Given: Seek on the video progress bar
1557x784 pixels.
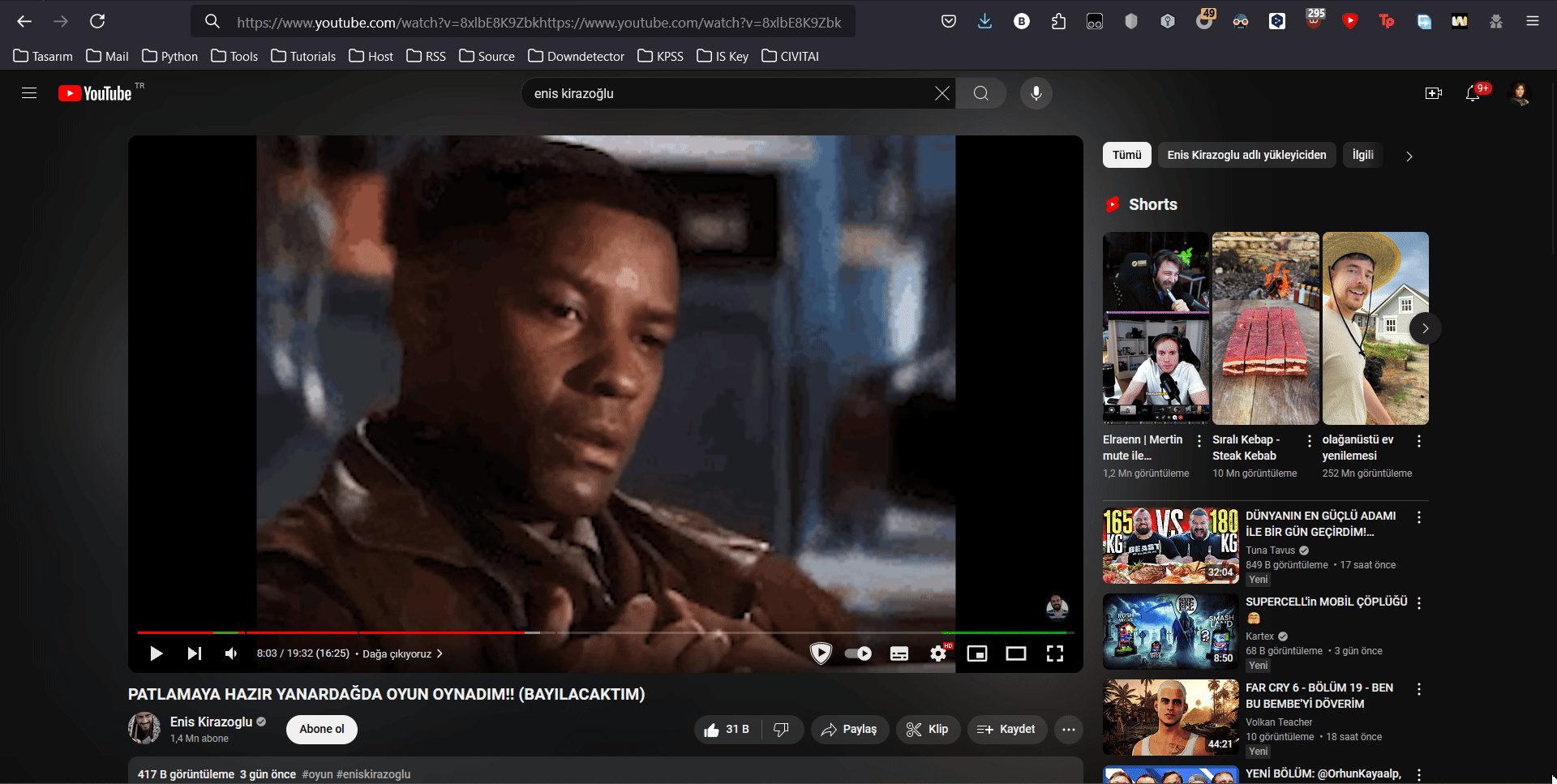Looking at the screenshot, I should pos(606,632).
